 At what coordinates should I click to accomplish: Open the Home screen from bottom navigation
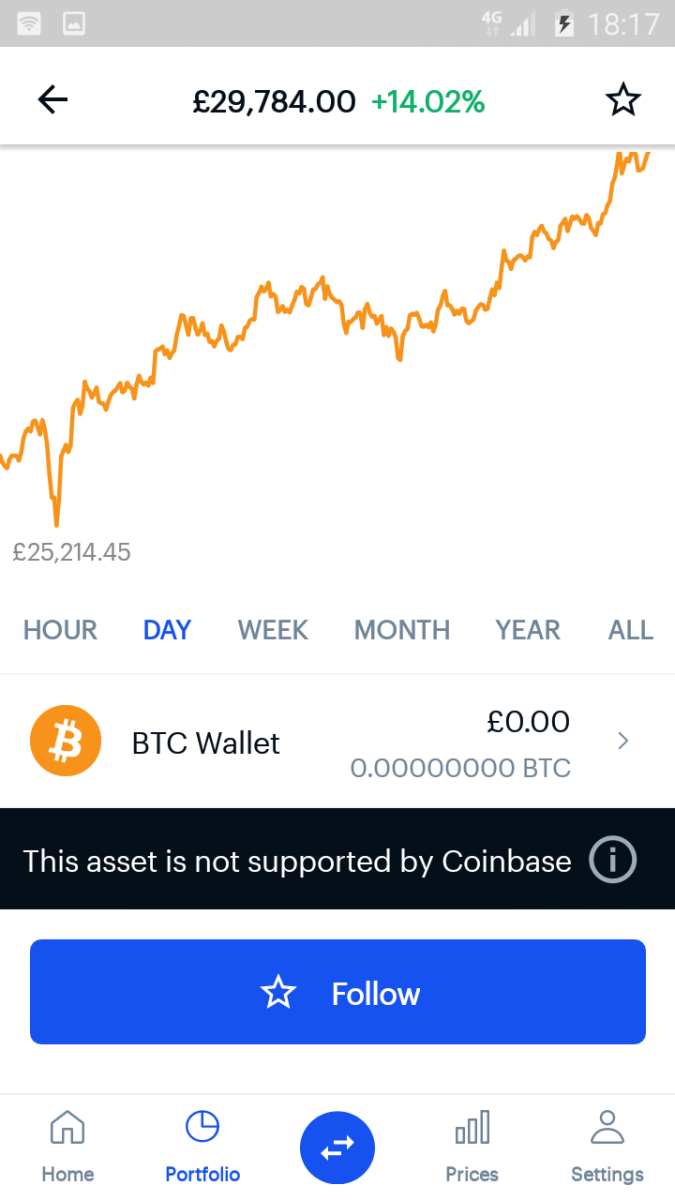(x=67, y=1145)
